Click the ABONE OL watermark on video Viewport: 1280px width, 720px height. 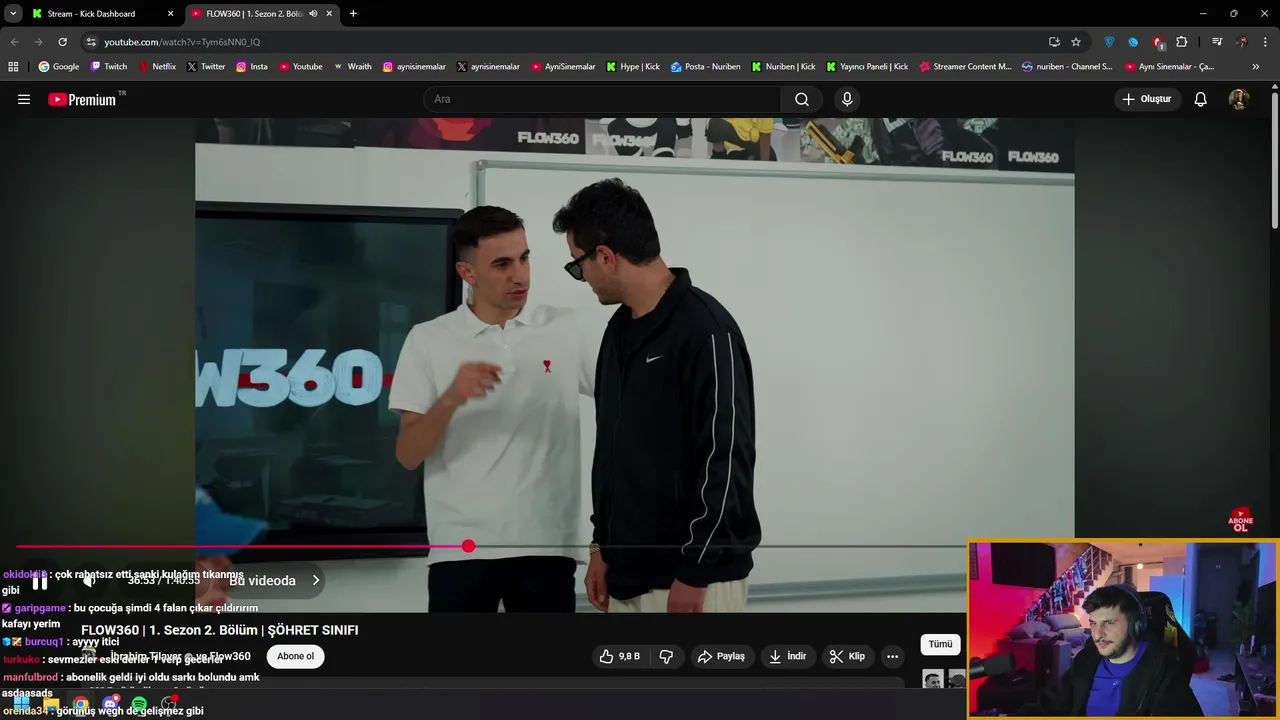click(1241, 520)
